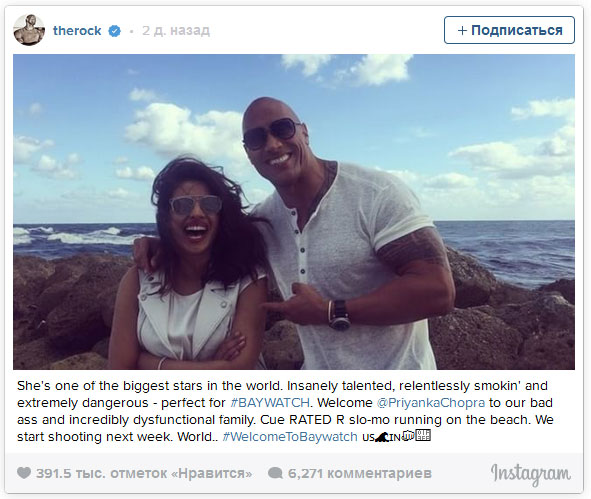591x499 pixels.
Task: Click the fist emoji after caption
Action: click(408, 435)
